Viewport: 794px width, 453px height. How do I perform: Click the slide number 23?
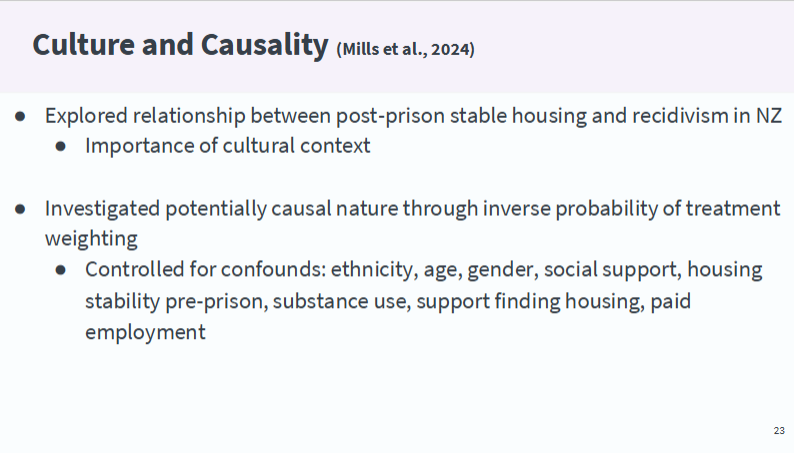tap(779, 430)
